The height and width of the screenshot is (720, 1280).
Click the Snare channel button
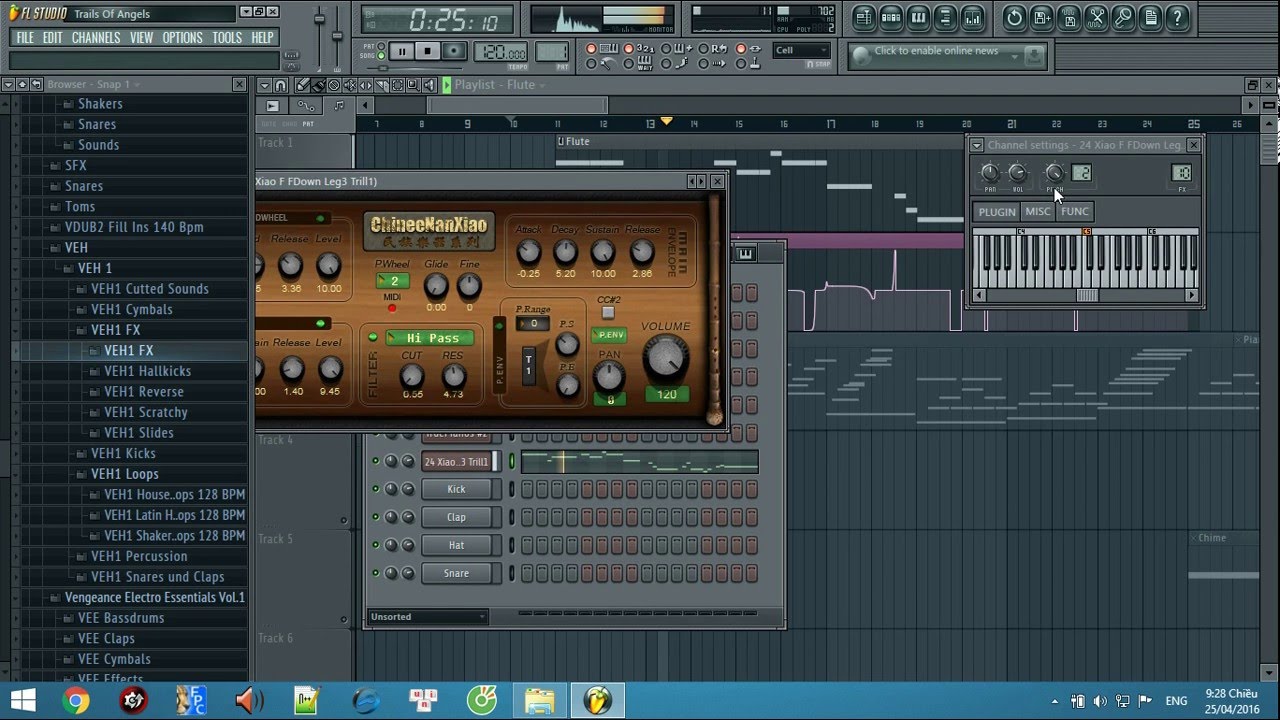456,573
